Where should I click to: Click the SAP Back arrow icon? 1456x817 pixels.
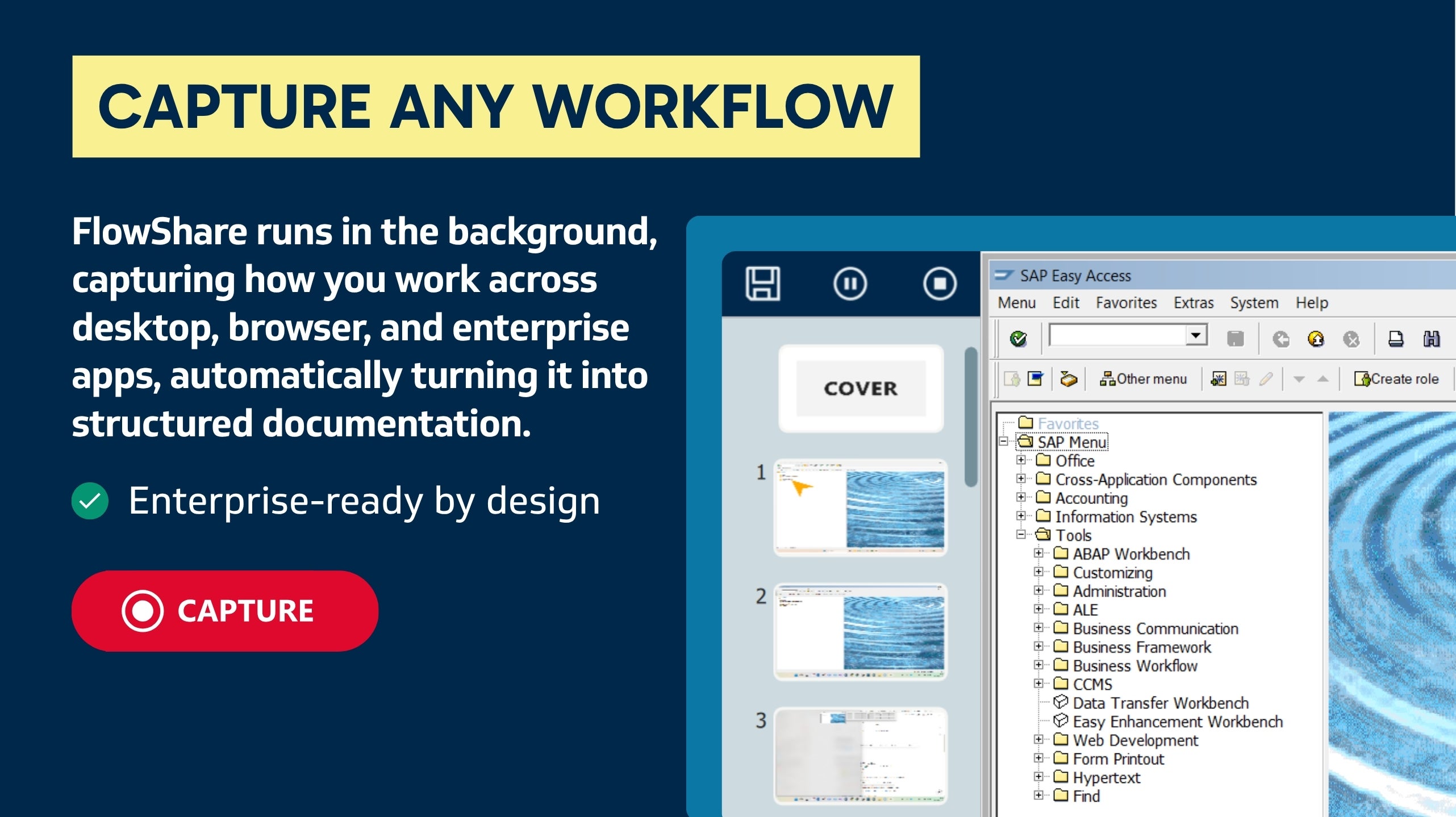[x=1280, y=339]
